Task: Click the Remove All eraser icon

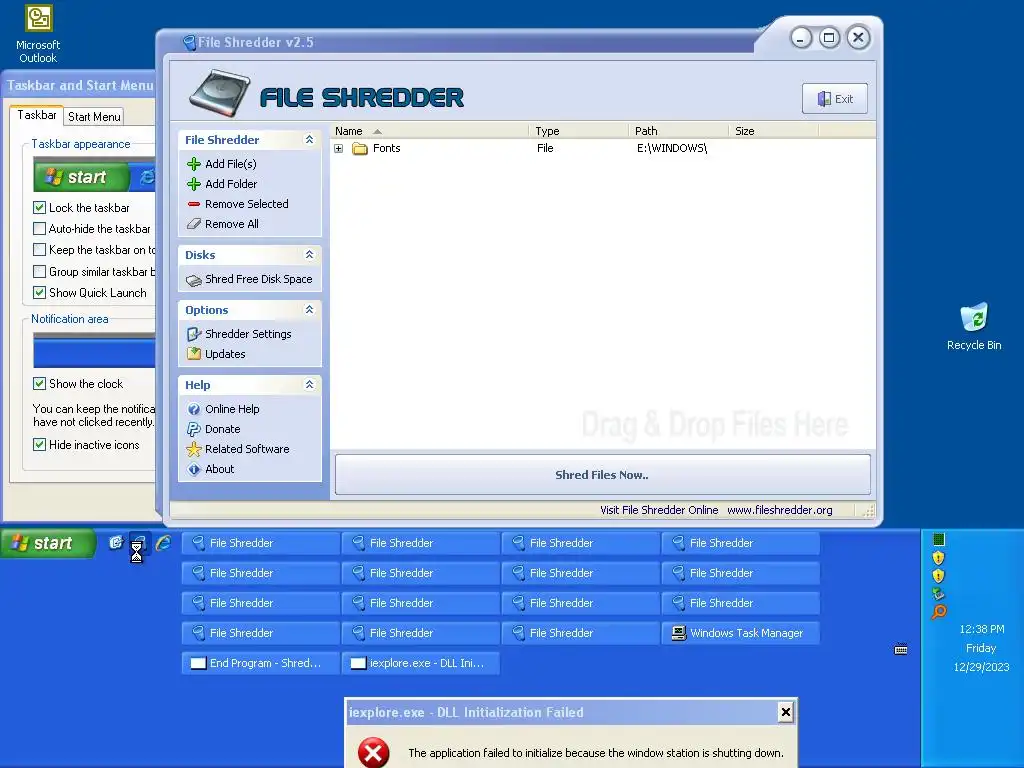Action: [x=194, y=224]
